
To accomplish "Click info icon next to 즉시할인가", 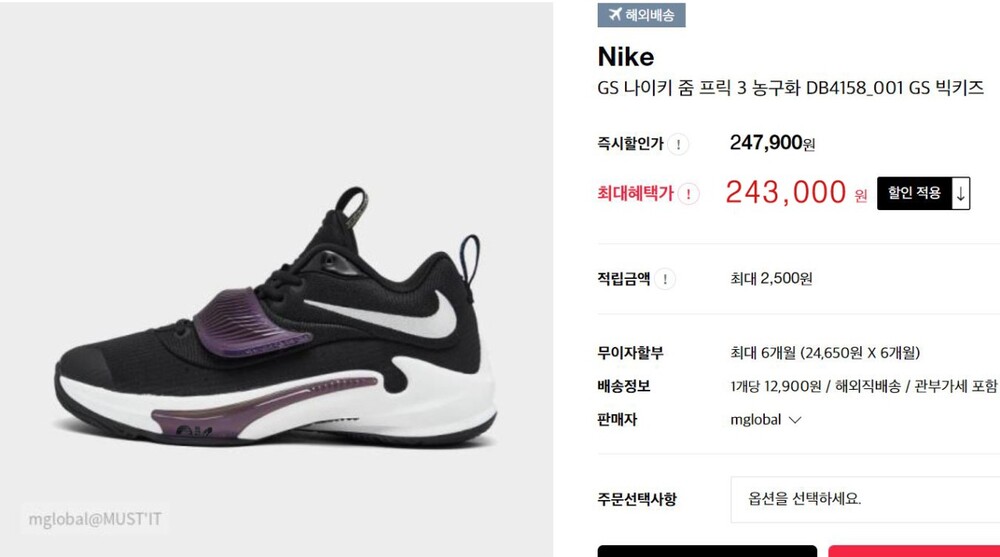I will tap(679, 145).
